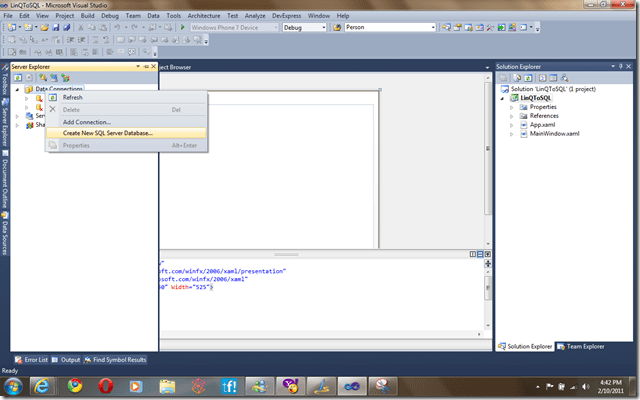Click the Start Debugging green arrow

pos(182,28)
